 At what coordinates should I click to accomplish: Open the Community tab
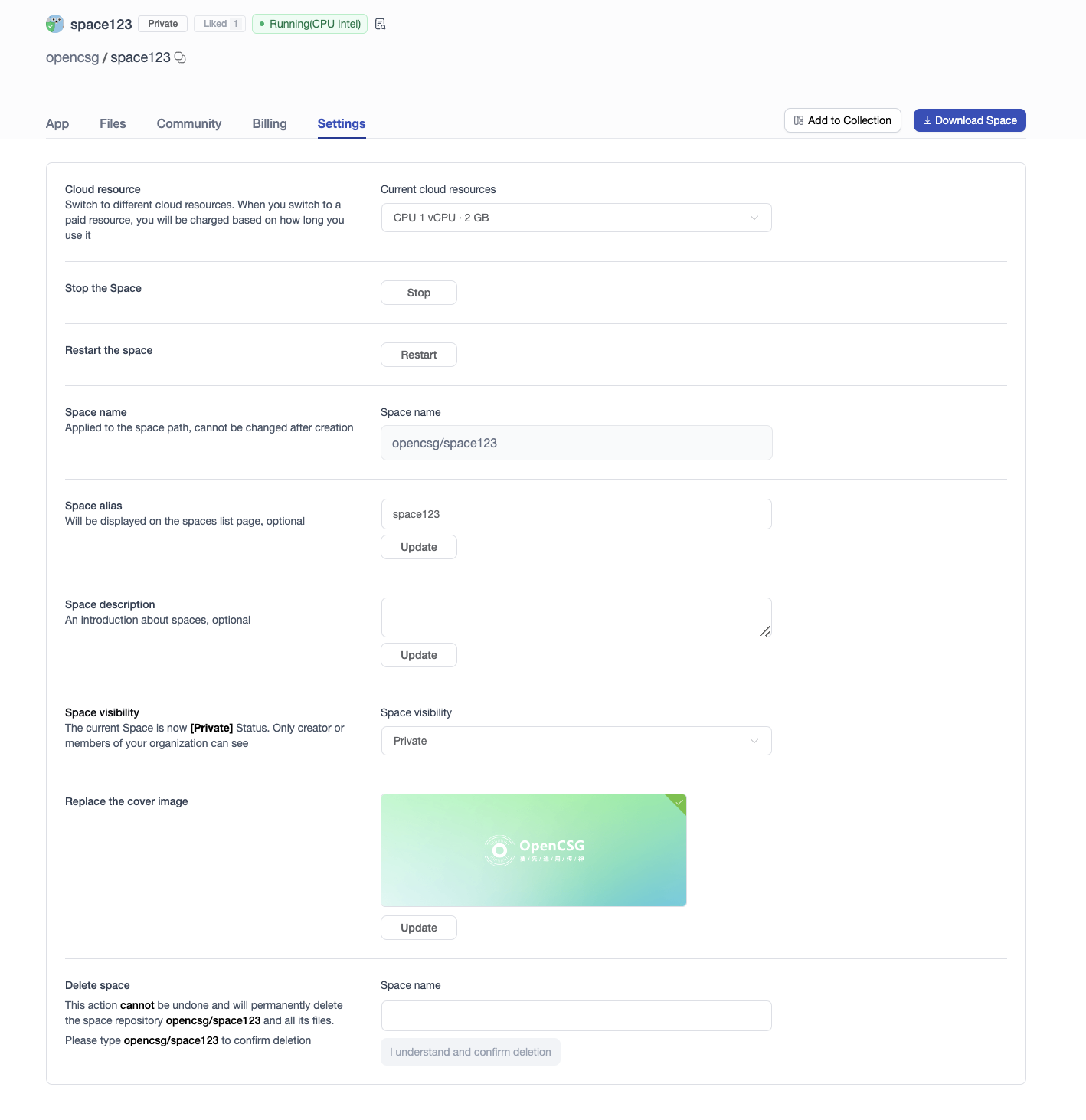pyautogui.click(x=188, y=123)
